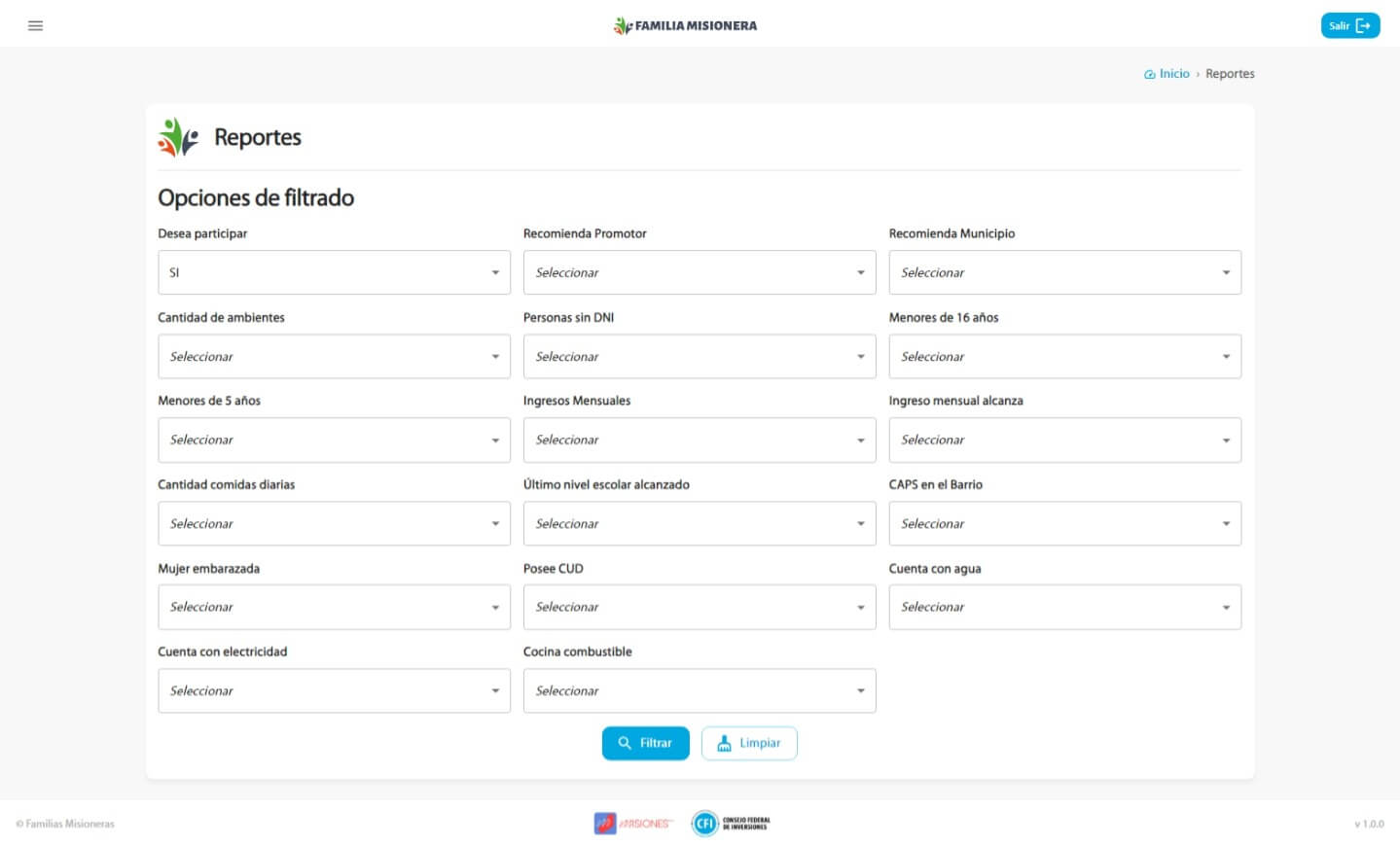Open the Ingresos Mensuales dropdown

point(699,441)
